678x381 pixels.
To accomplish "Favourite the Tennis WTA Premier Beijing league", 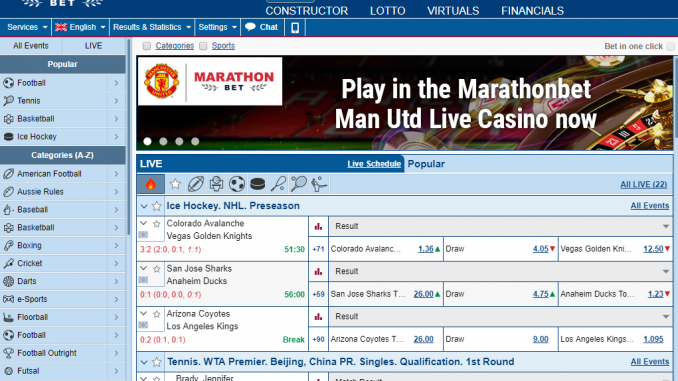I will point(157,362).
